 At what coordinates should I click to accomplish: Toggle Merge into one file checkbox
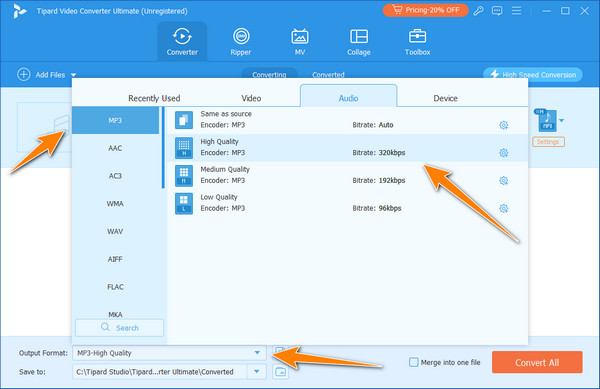(x=413, y=362)
